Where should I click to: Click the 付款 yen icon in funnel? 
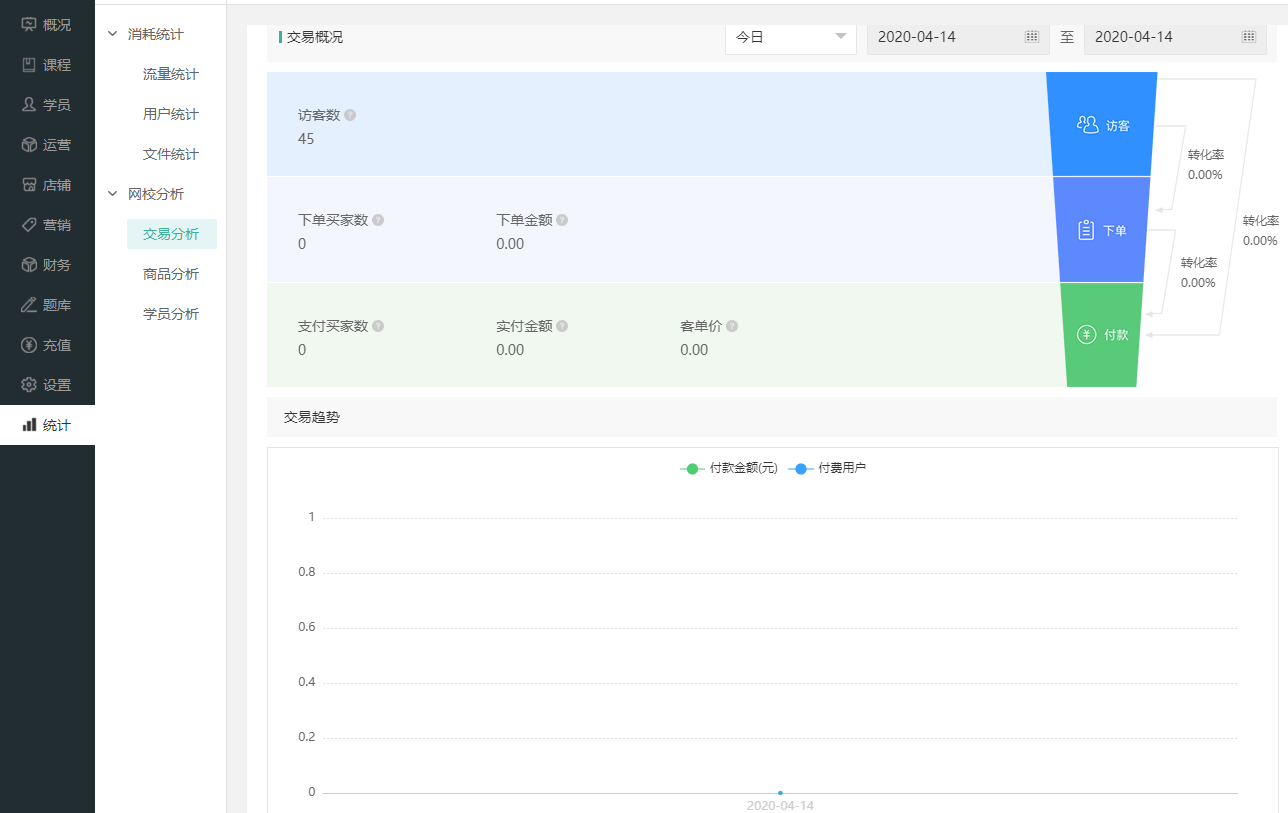coord(1086,334)
